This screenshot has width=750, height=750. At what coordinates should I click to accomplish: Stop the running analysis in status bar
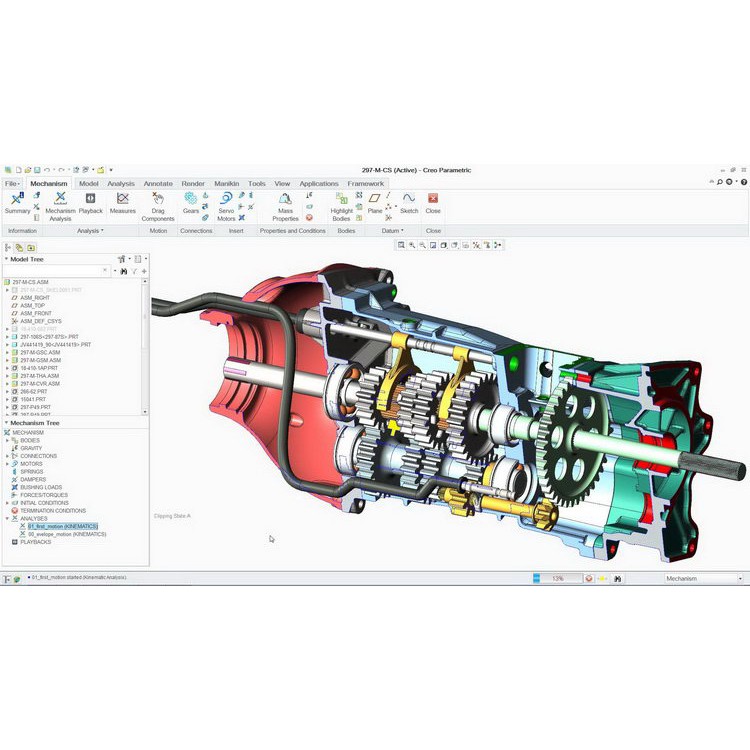pyautogui.click(x=589, y=578)
